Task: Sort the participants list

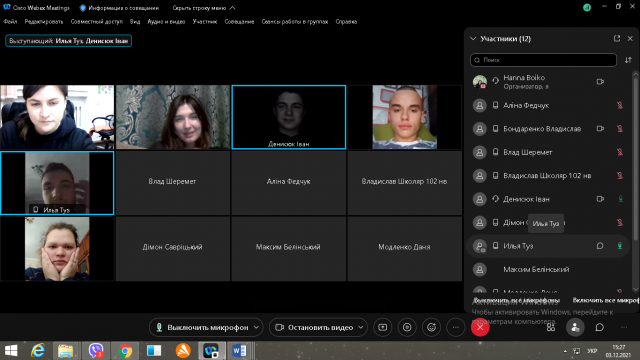Action: pos(628,60)
